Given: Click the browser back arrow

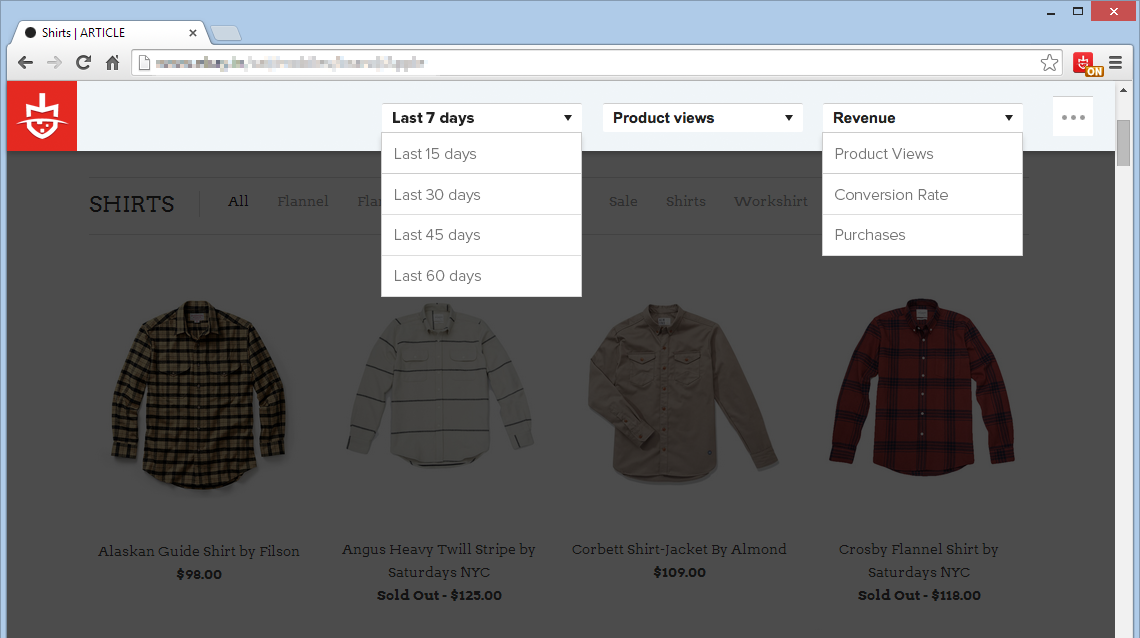Looking at the screenshot, I should coord(25,62).
